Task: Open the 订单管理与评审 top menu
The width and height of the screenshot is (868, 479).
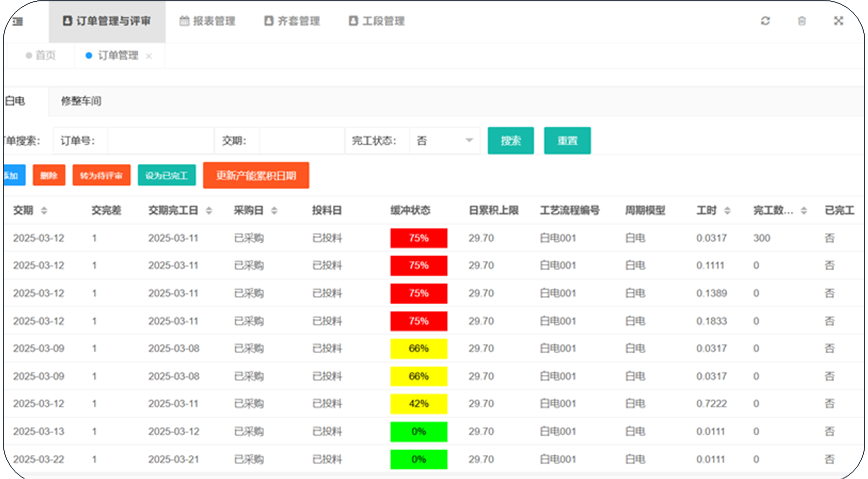Action: [x=107, y=21]
